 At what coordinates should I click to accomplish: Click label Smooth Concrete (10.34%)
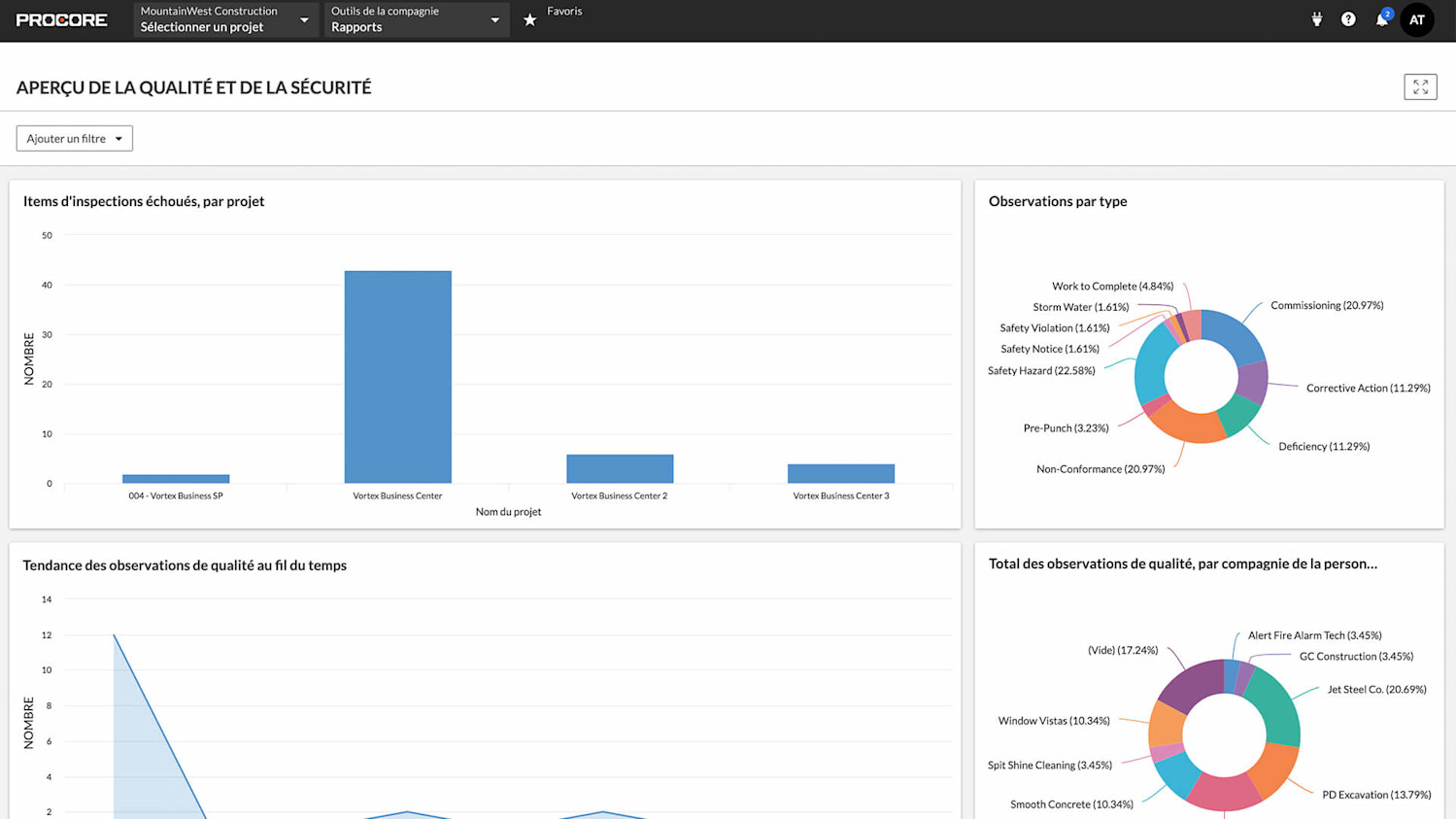(1071, 804)
